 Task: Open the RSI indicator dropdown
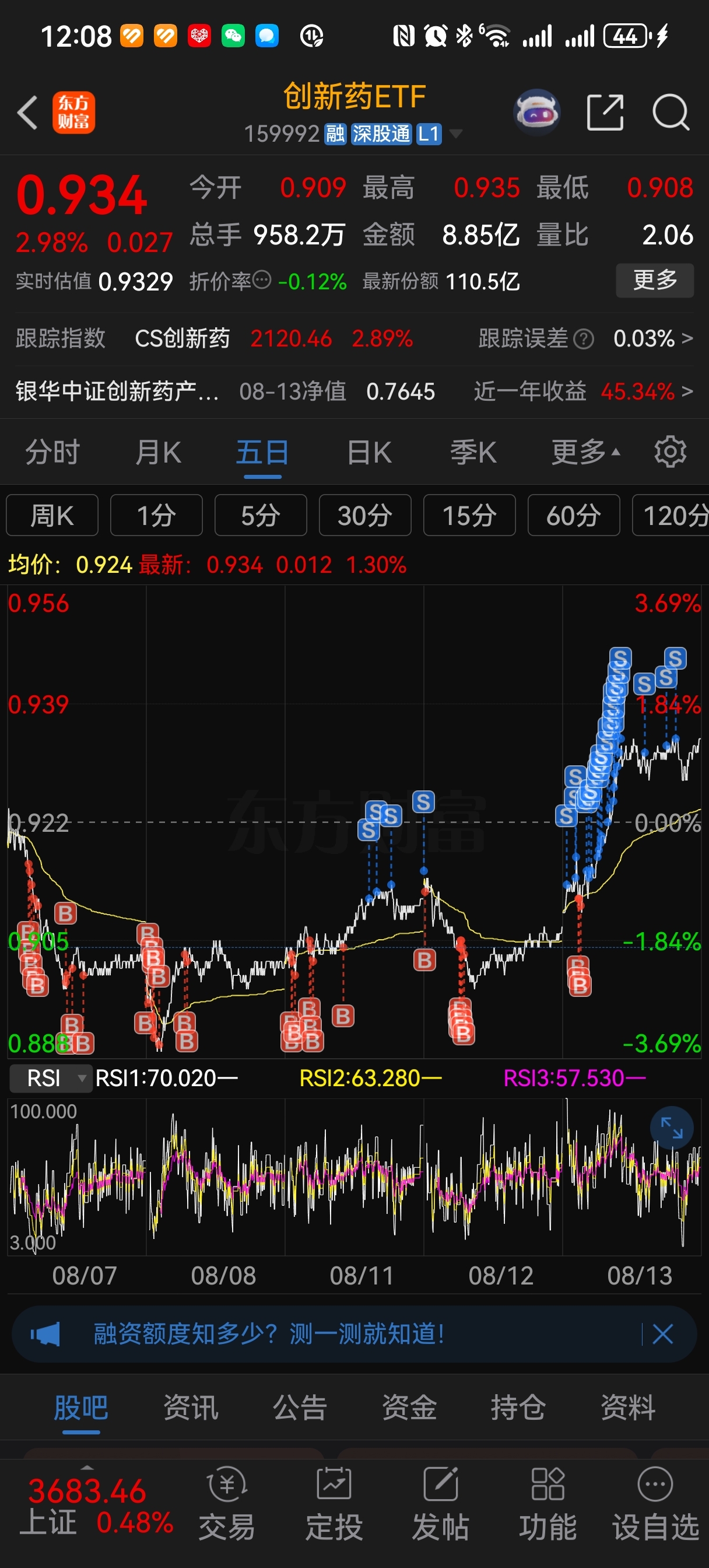pyautogui.click(x=51, y=1078)
